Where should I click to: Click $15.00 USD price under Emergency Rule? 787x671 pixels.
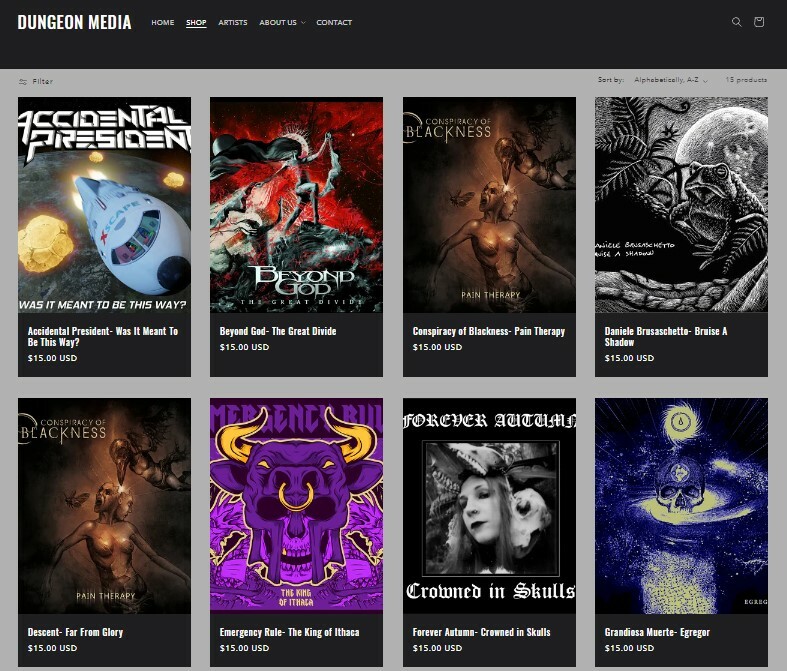tap(244, 648)
